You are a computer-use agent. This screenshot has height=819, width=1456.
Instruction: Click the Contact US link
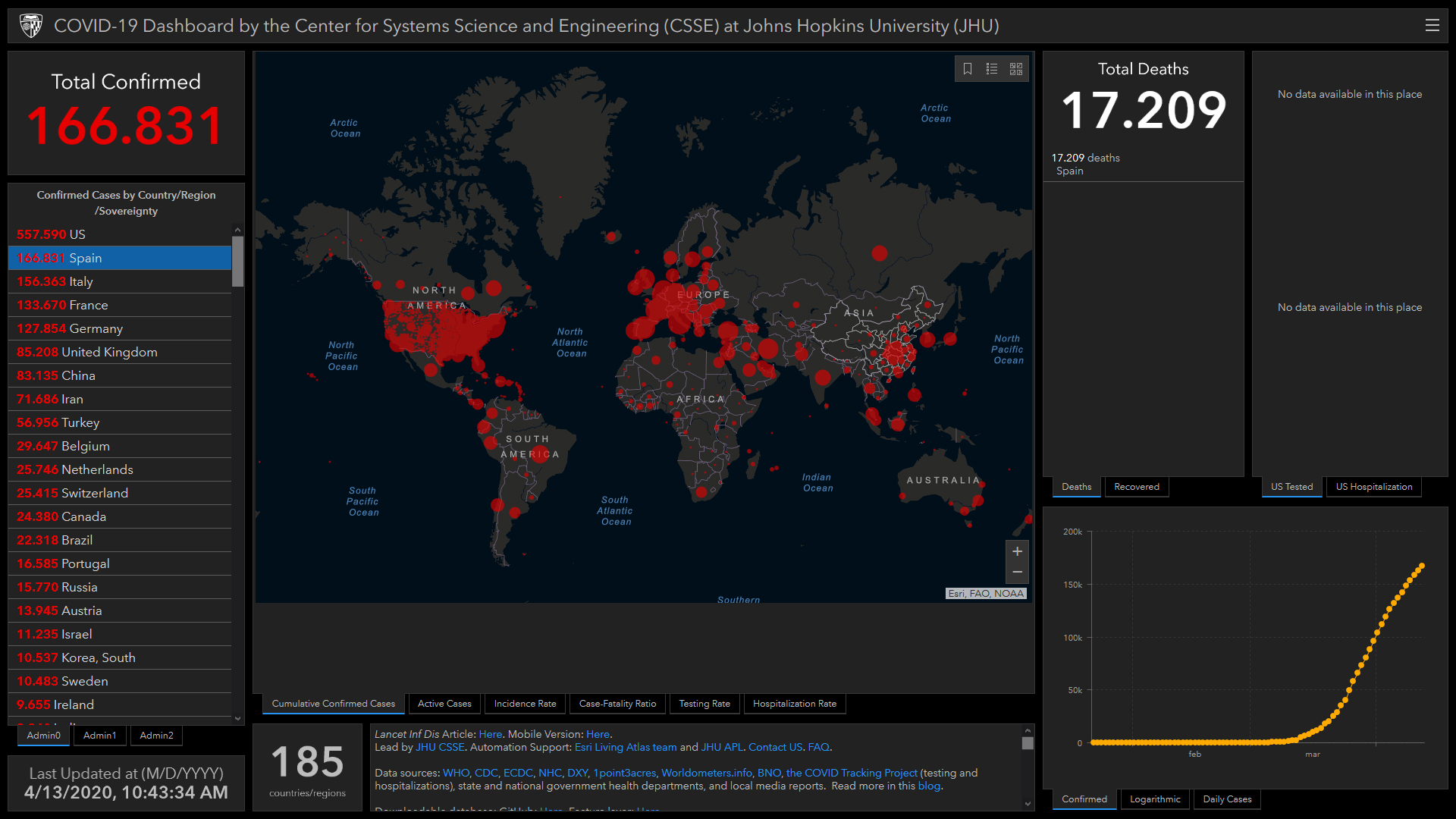click(775, 747)
